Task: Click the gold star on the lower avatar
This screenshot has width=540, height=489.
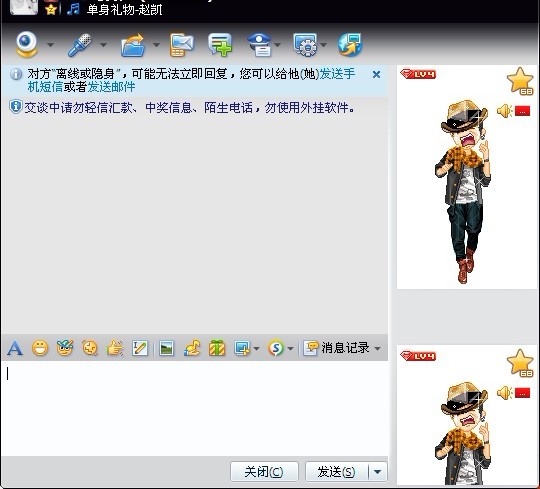Action: (x=520, y=363)
